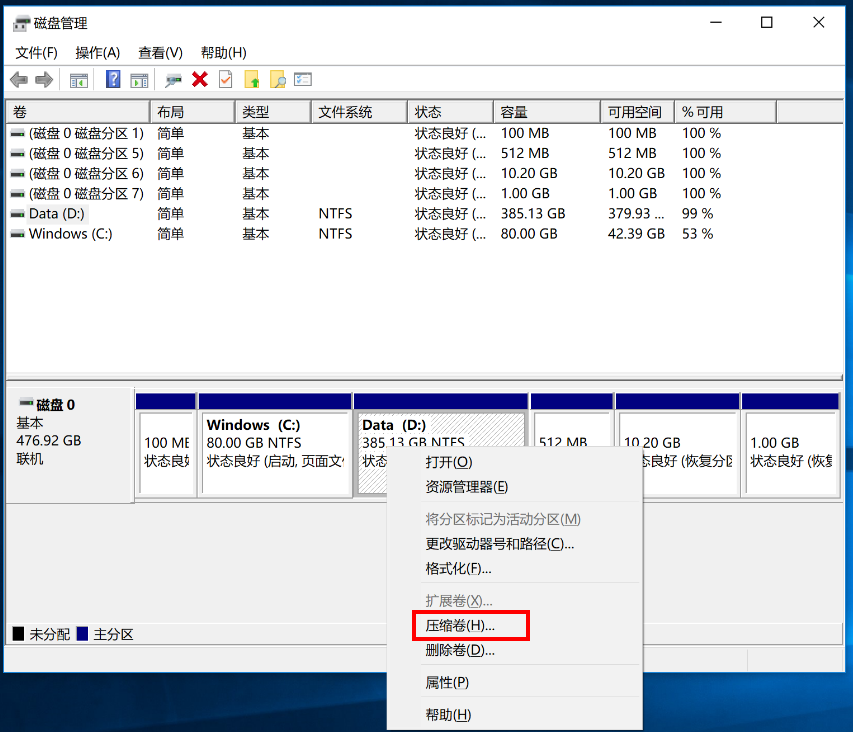Open the 文件(F) menu
This screenshot has width=853, height=732.
click(x=36, y=53)
